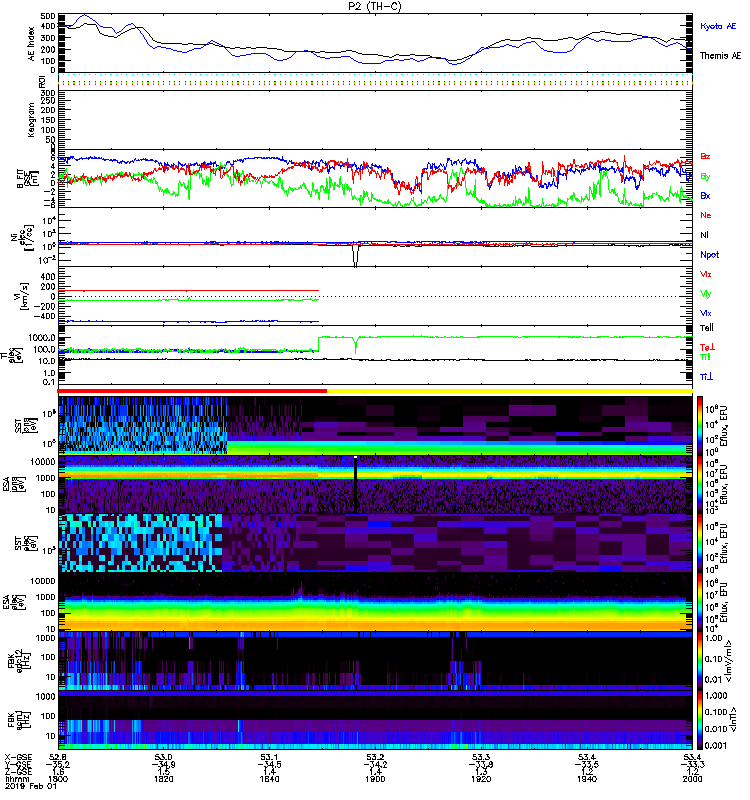Click the FBK scm [Hz] axis title

(20, 718)
